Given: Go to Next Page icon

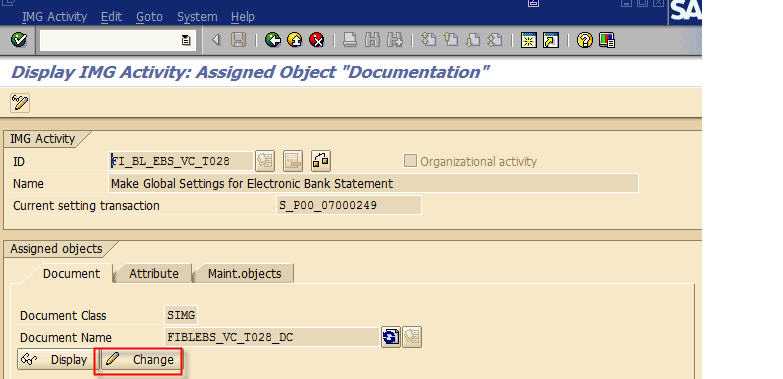Looking at the screenshot, I should (x=472, y=40).
